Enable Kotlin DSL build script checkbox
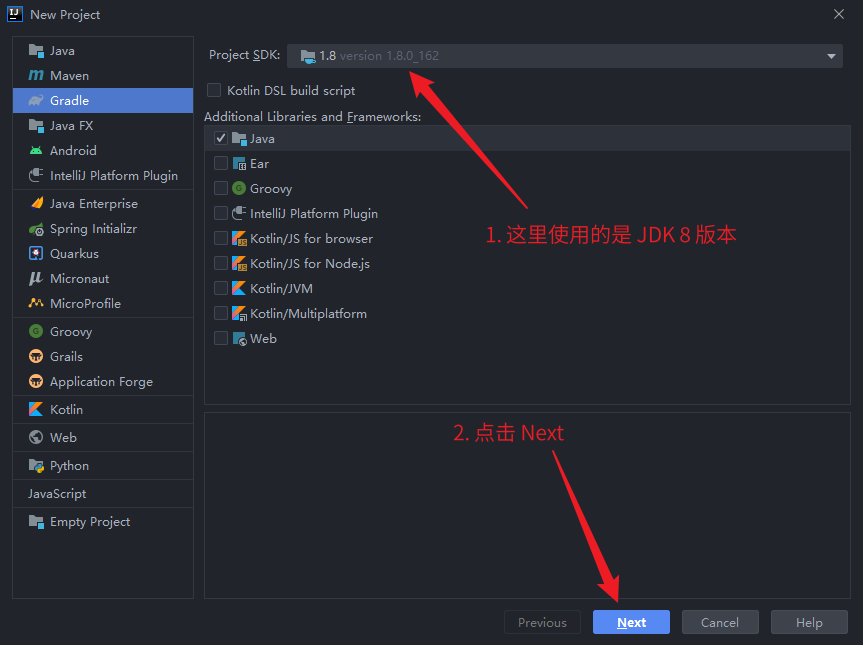Image resolution: width=863 pixels, height=645 pixels. pos(214,91)
